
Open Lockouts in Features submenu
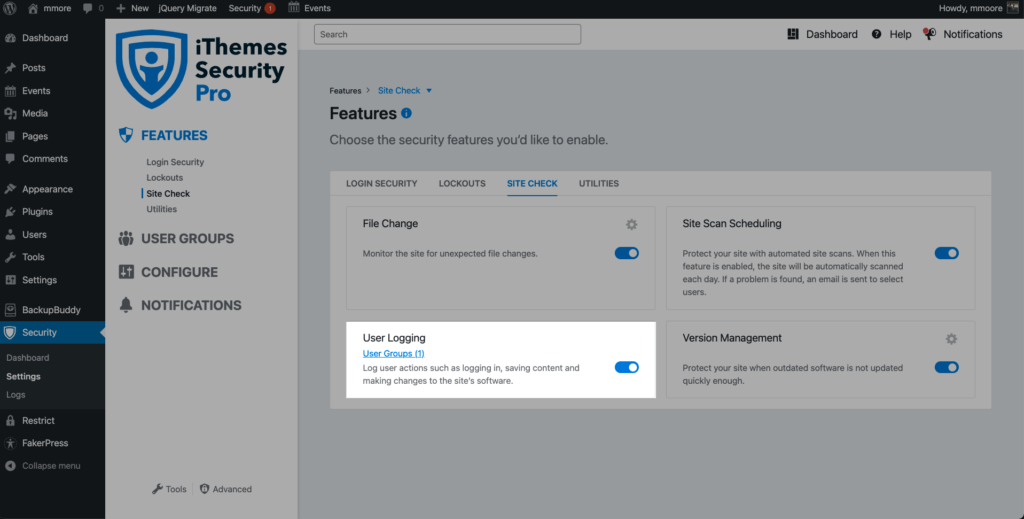pos(165,178)
